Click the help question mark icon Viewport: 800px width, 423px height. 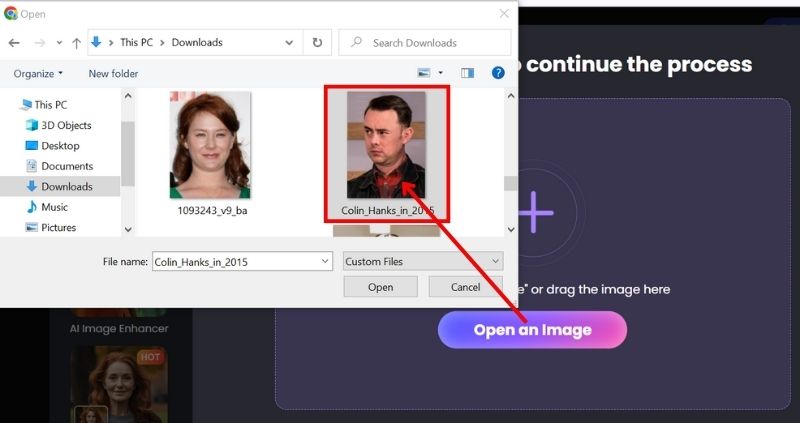498,73
